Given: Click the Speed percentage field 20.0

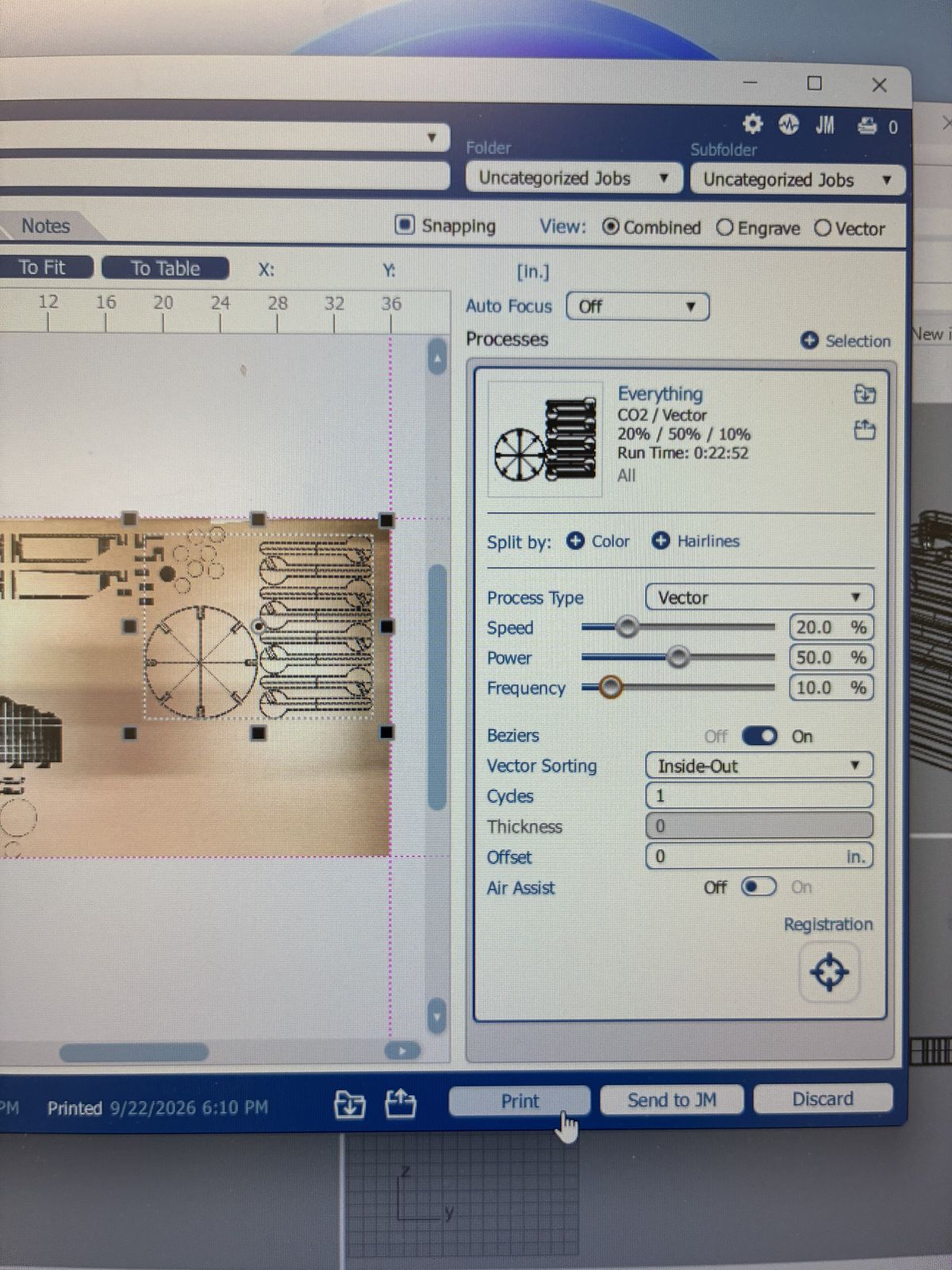Looking at the screenshot, I should pyautogui.click(x=831, y=627).
